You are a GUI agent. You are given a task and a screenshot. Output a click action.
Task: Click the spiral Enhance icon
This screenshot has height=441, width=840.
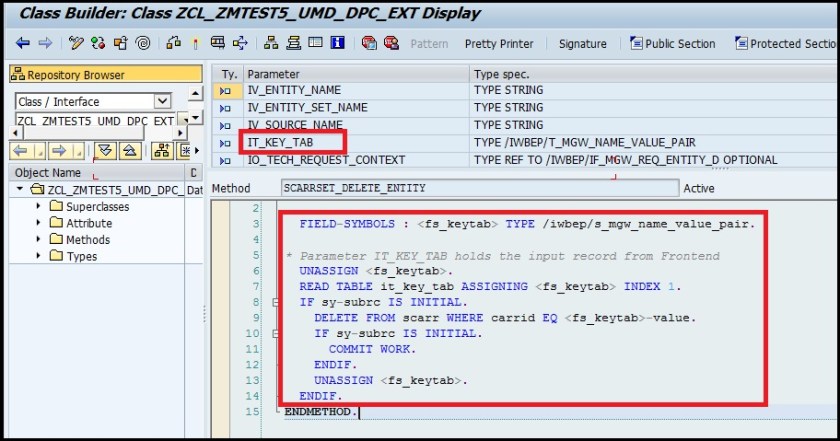(143, 43)
